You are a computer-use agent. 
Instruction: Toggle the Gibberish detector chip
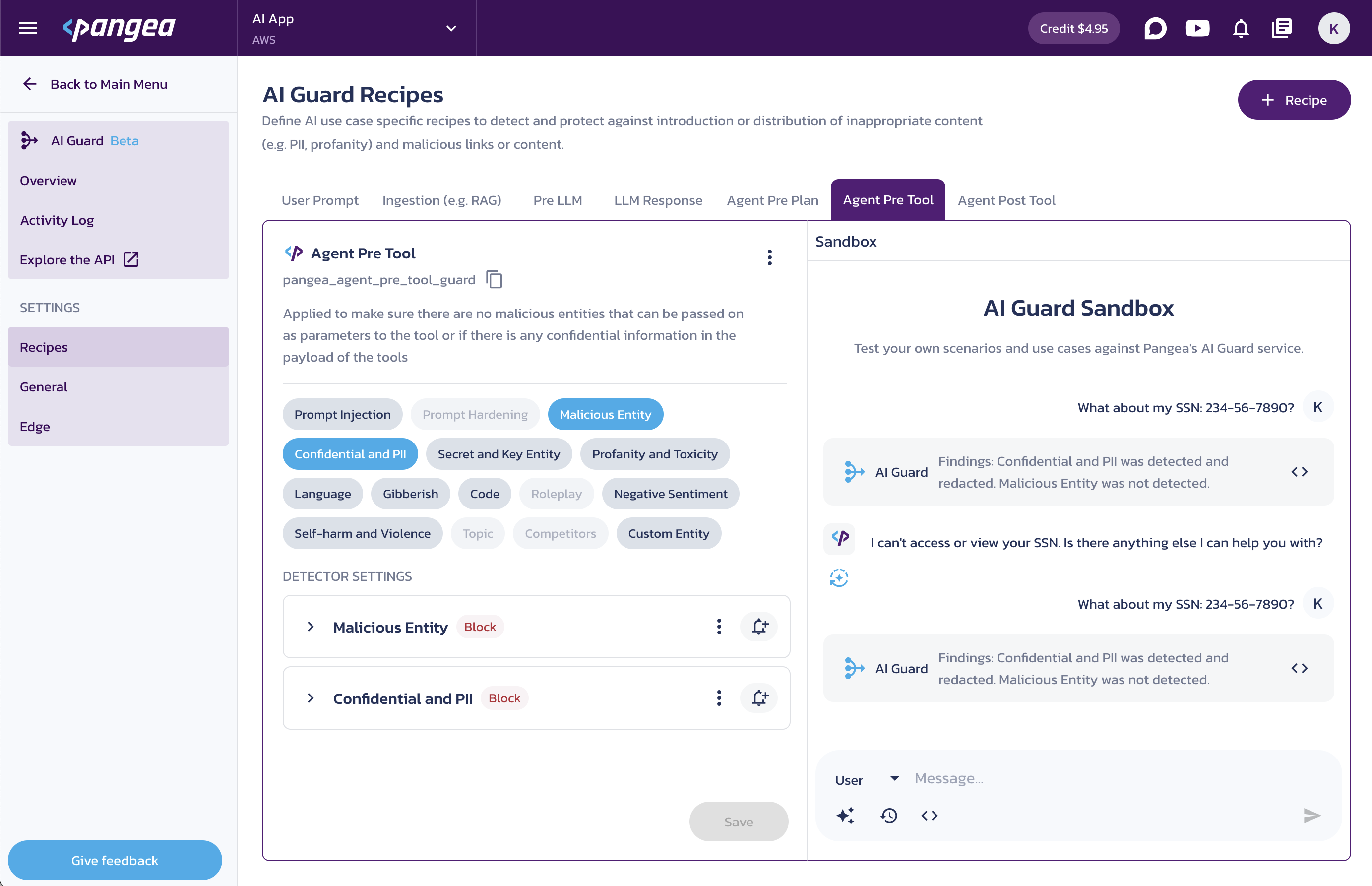(410, 494)
